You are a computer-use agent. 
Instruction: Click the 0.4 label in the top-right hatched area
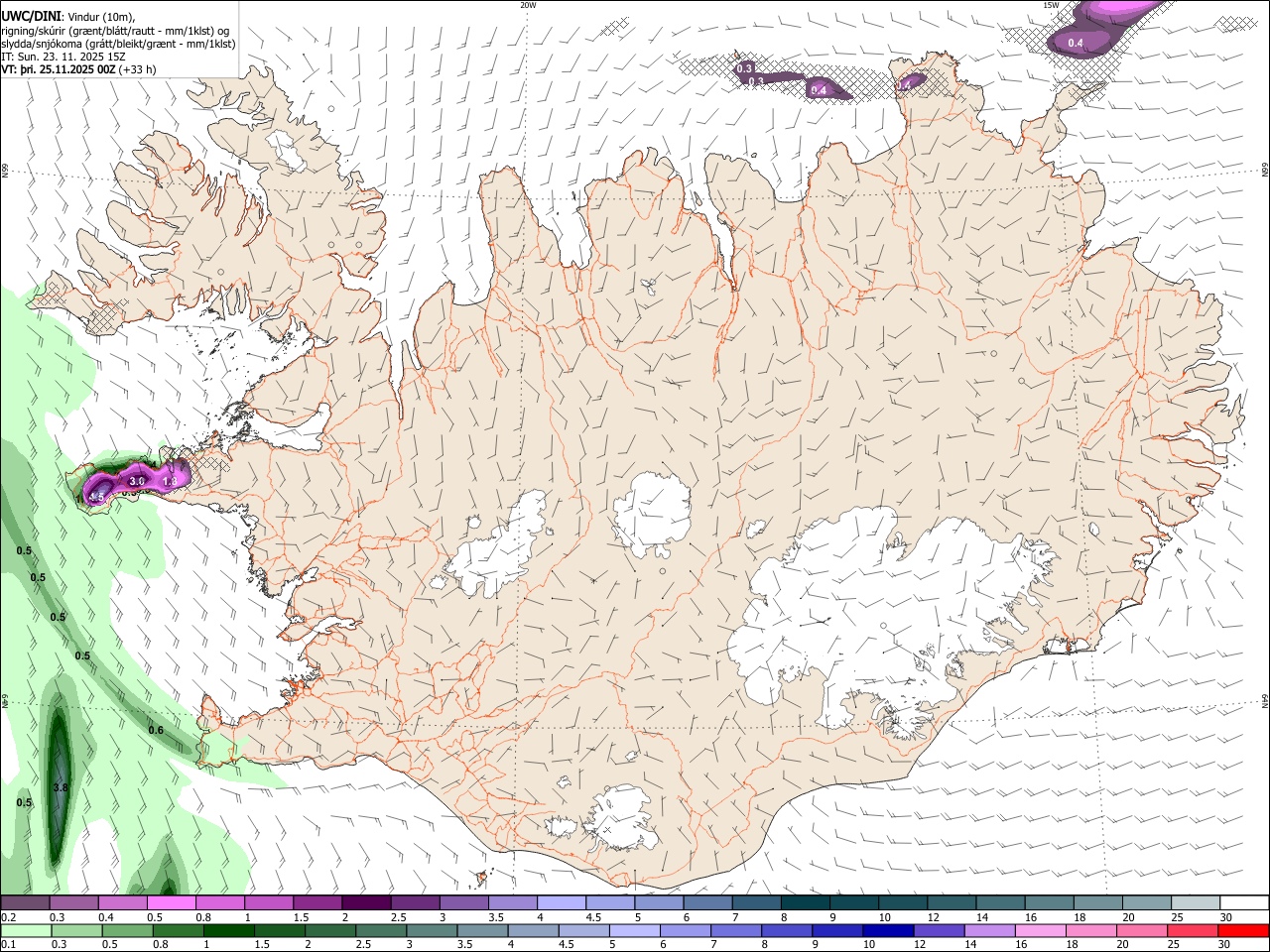click(x=1076, y=43)
